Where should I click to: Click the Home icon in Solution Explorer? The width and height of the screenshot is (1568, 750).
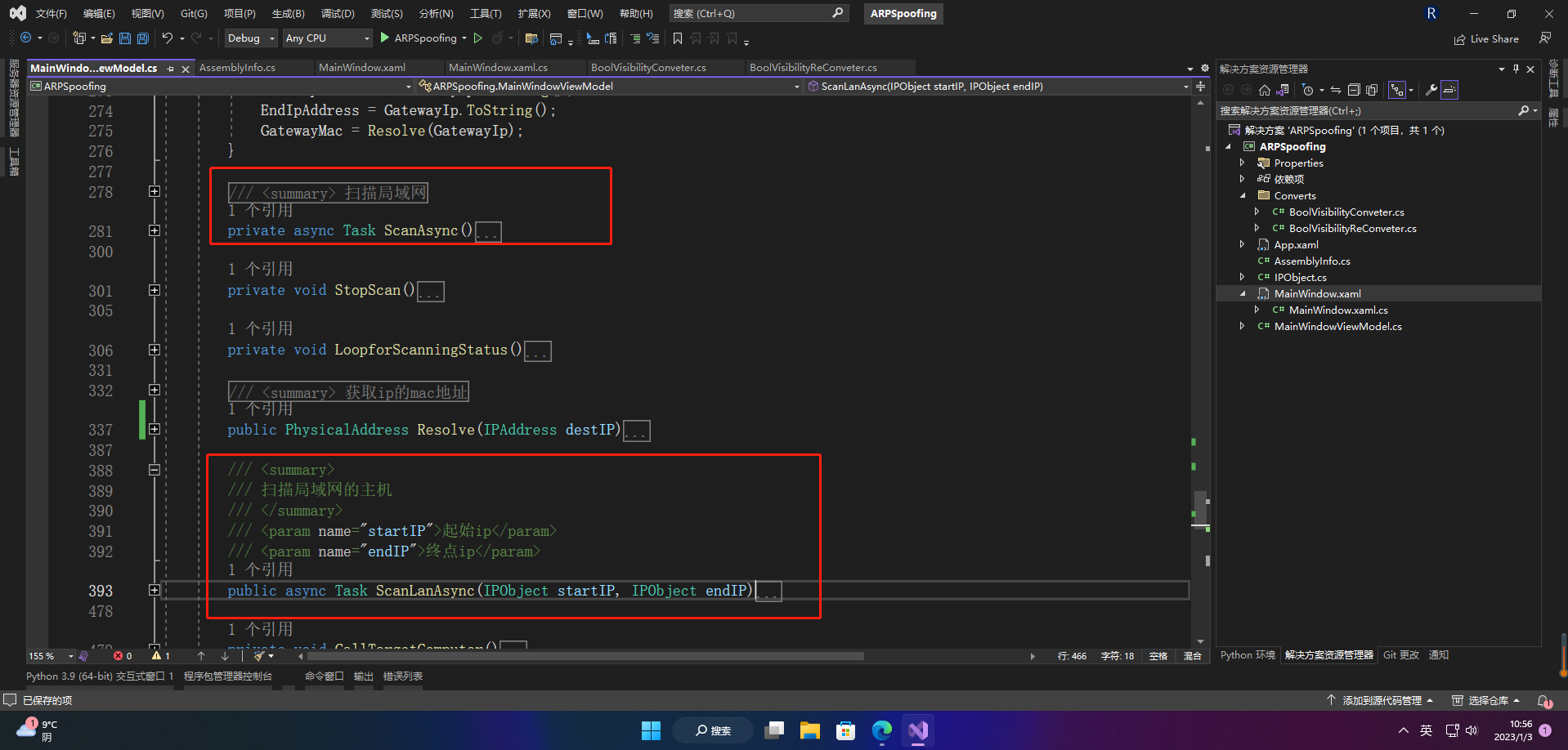click(x=1265, y=90)
